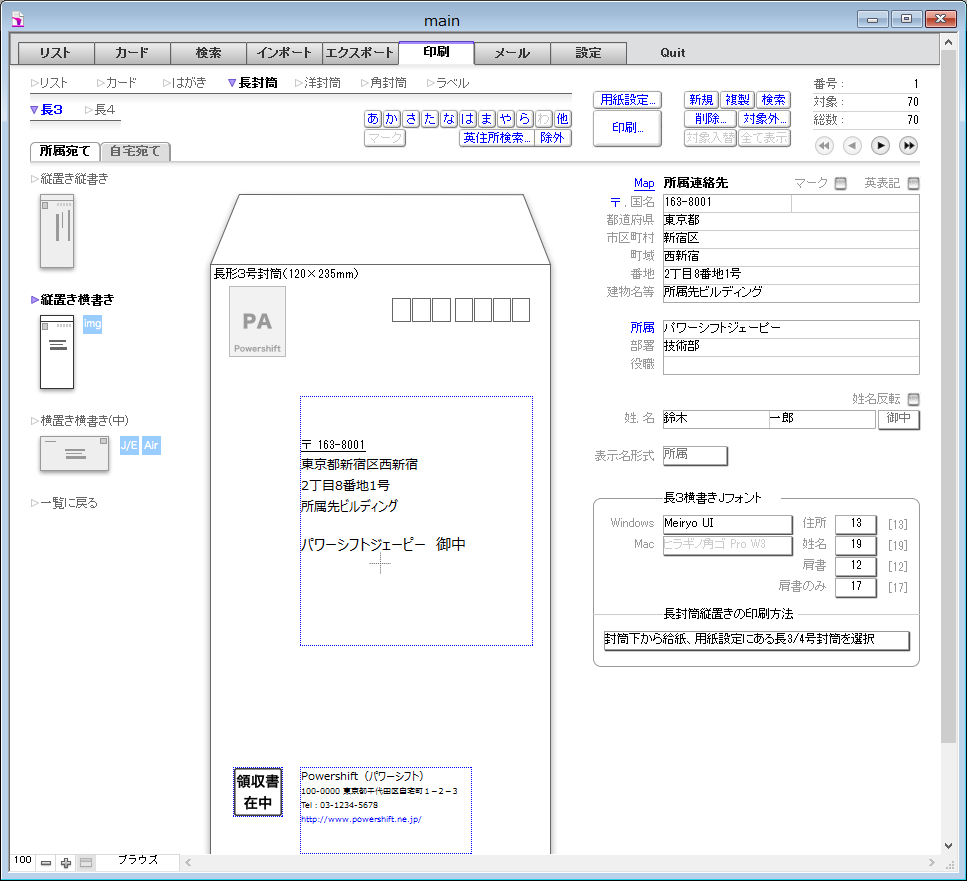Screen dimensions: 967x881
Task: Click the zoom in plus icon
Action: [66, 863]
